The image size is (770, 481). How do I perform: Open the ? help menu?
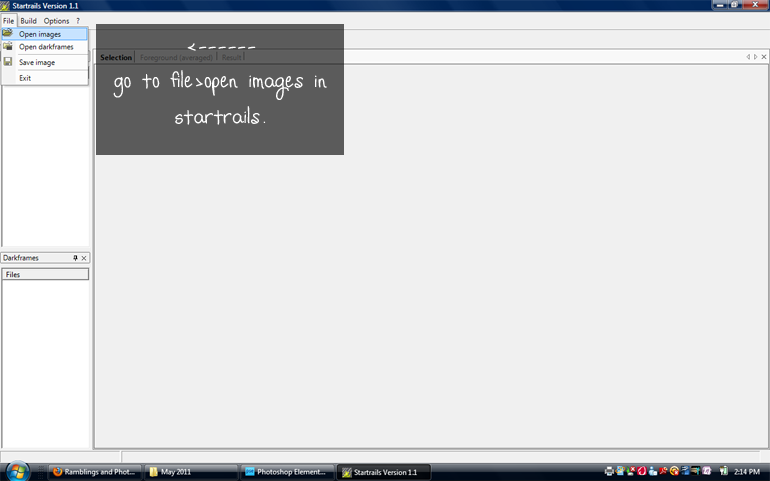pos(78,21)
